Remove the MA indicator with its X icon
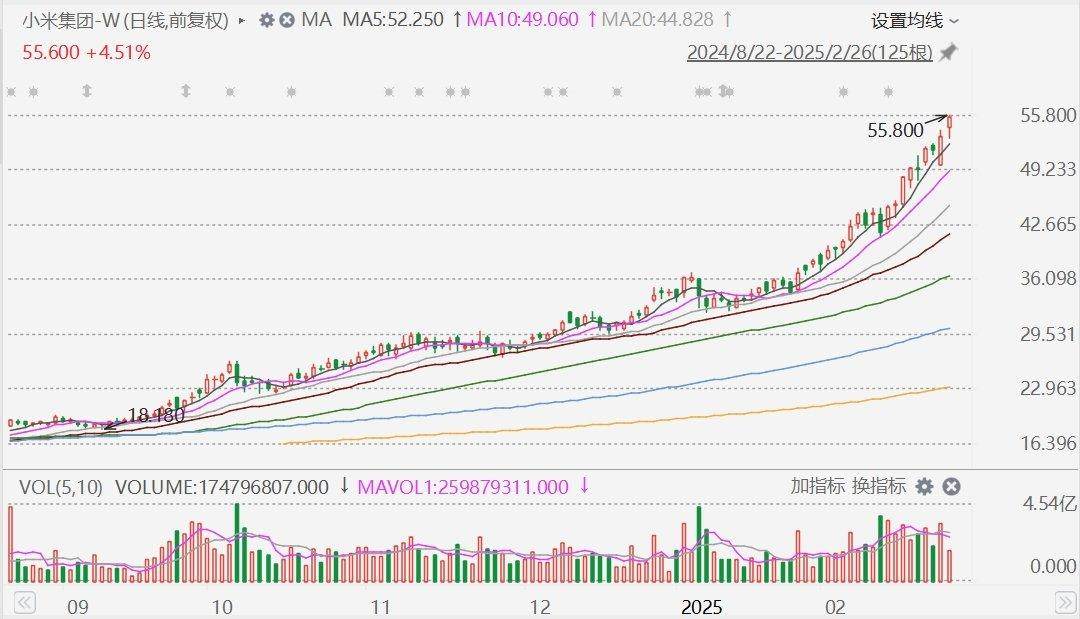Screen dimensions: 1080x619 tap(287, 20)
